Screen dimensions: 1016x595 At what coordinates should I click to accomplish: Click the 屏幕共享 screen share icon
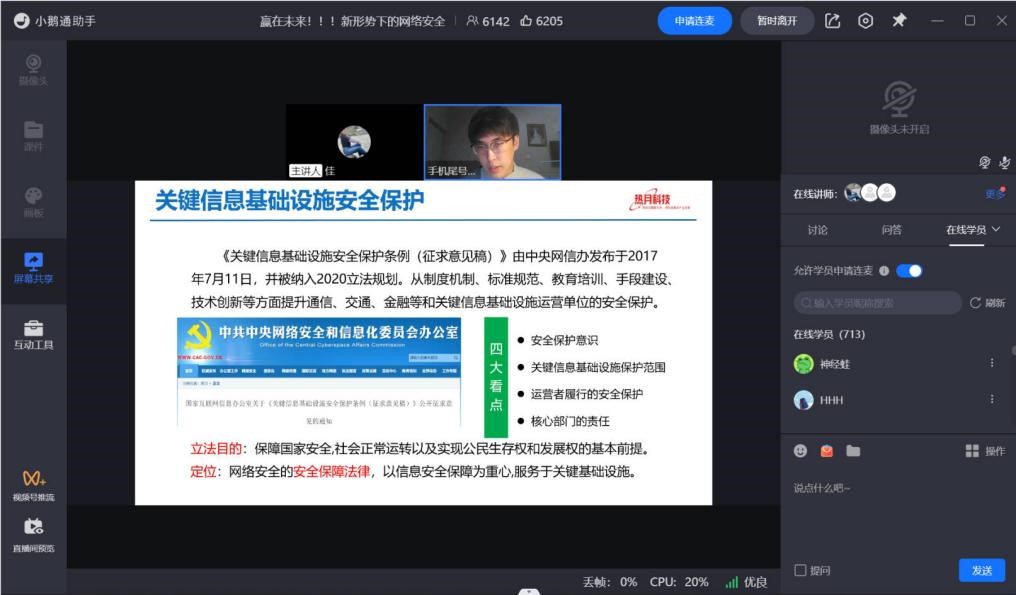[33, 267]
